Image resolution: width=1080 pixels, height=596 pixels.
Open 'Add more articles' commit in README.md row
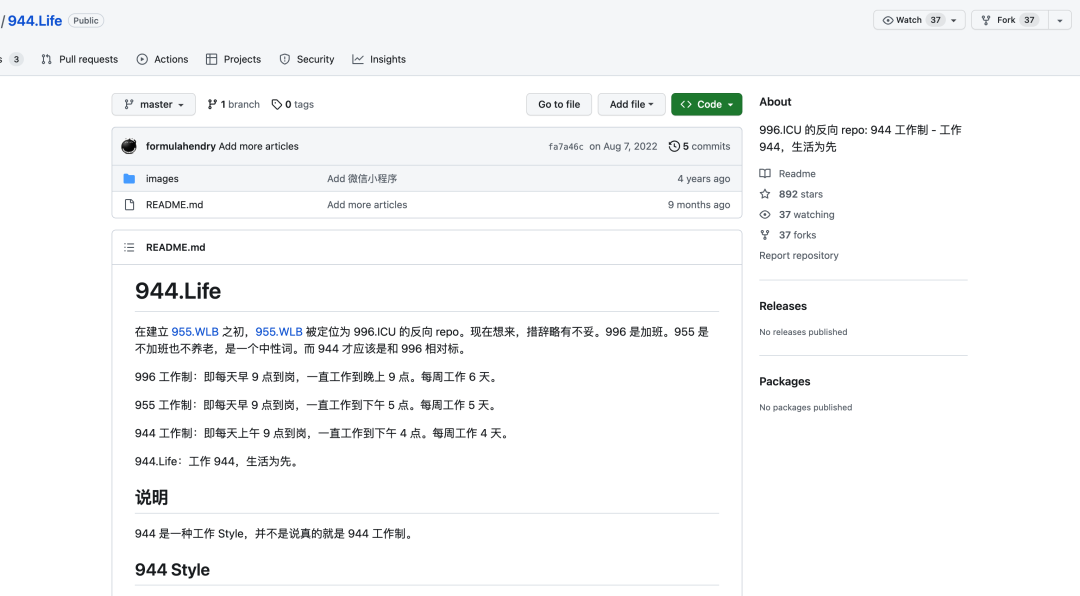click(x=367, y=205)
